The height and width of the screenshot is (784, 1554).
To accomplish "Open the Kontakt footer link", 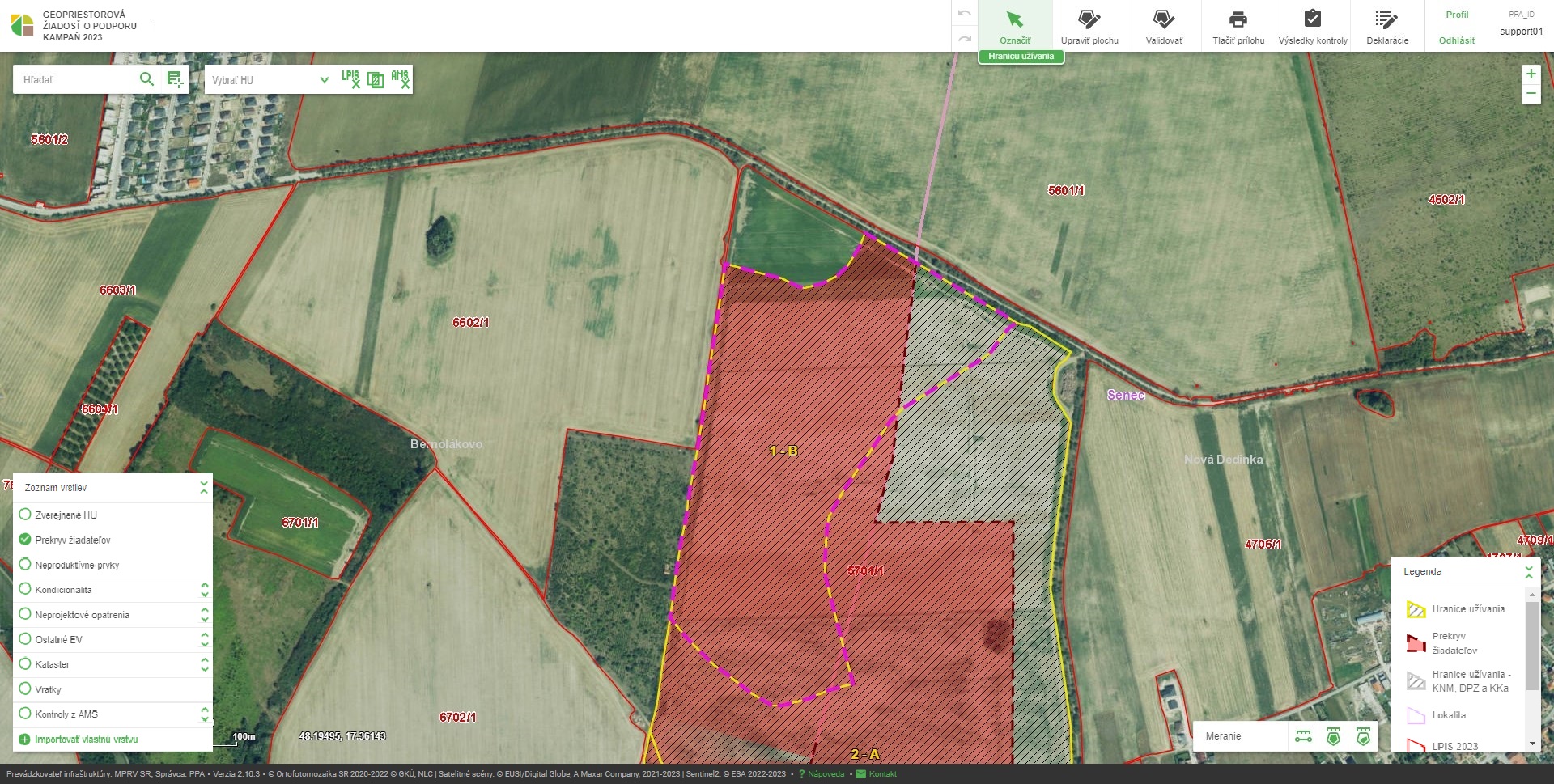I will [x=882, y=774].
